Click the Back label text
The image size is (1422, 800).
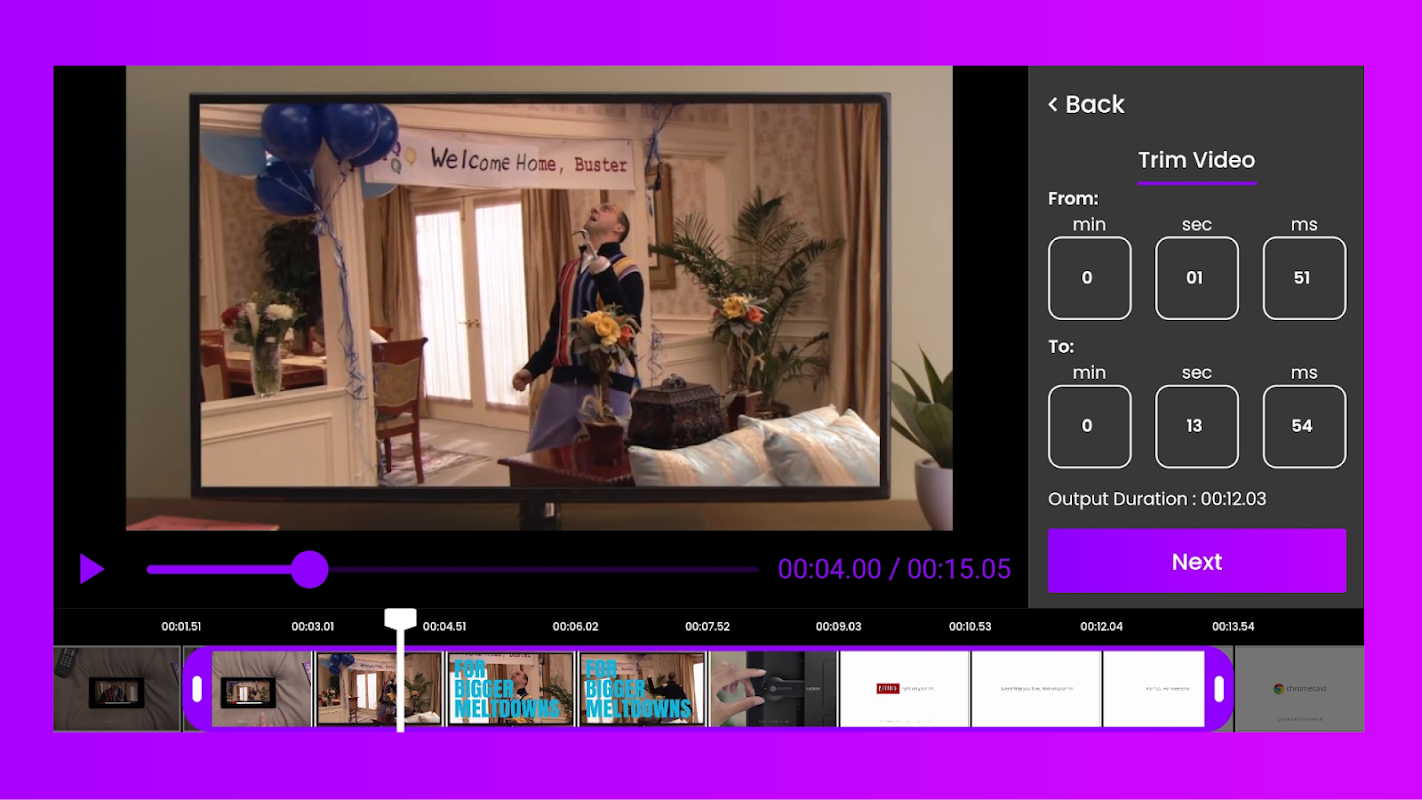tap(1095, 104)
